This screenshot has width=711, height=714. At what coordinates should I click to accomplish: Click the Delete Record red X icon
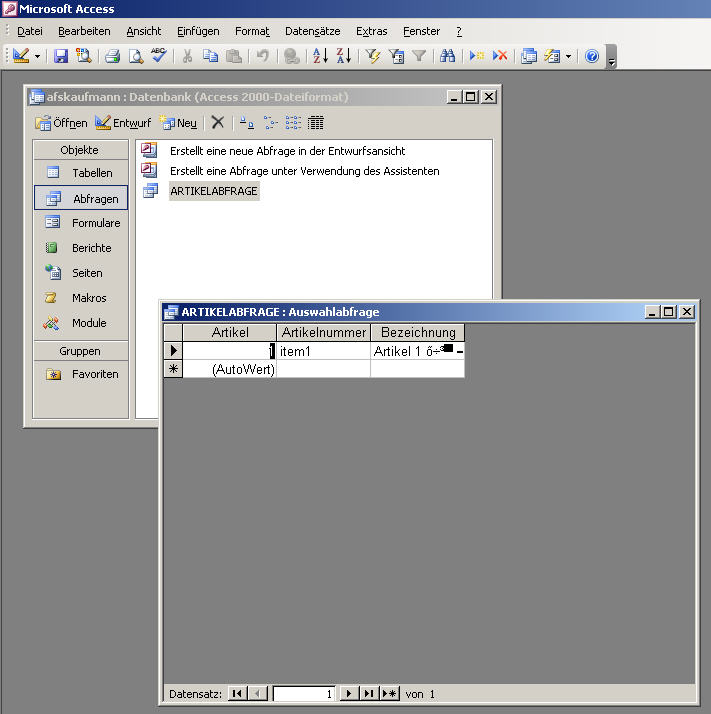coord(500,56)
